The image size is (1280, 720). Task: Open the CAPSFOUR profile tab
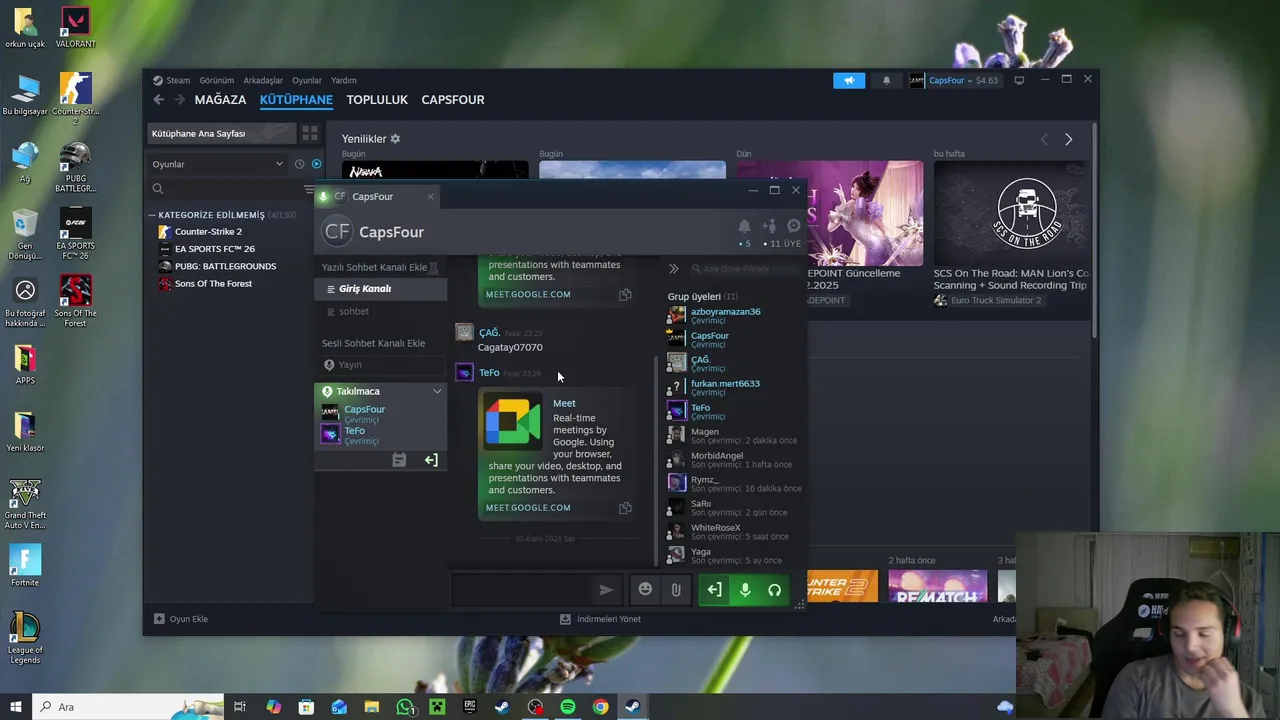[453, 100]
